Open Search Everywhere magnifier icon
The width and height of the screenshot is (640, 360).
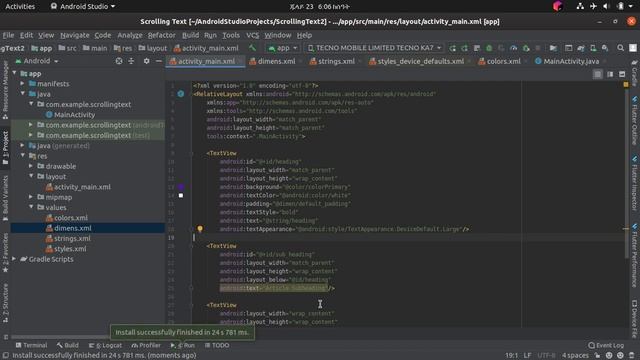coord(620,48)
